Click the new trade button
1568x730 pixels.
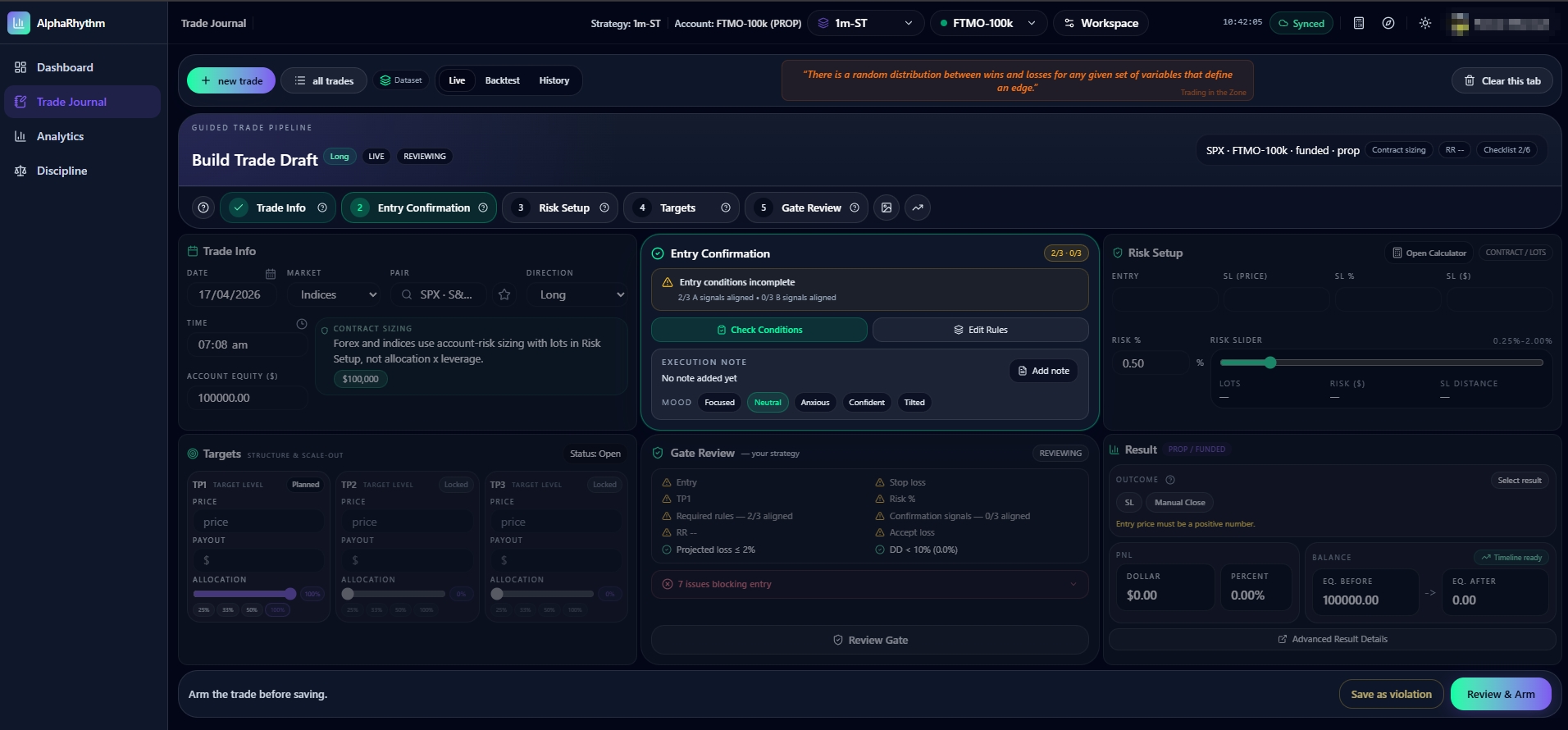click(x=231, y=80)
